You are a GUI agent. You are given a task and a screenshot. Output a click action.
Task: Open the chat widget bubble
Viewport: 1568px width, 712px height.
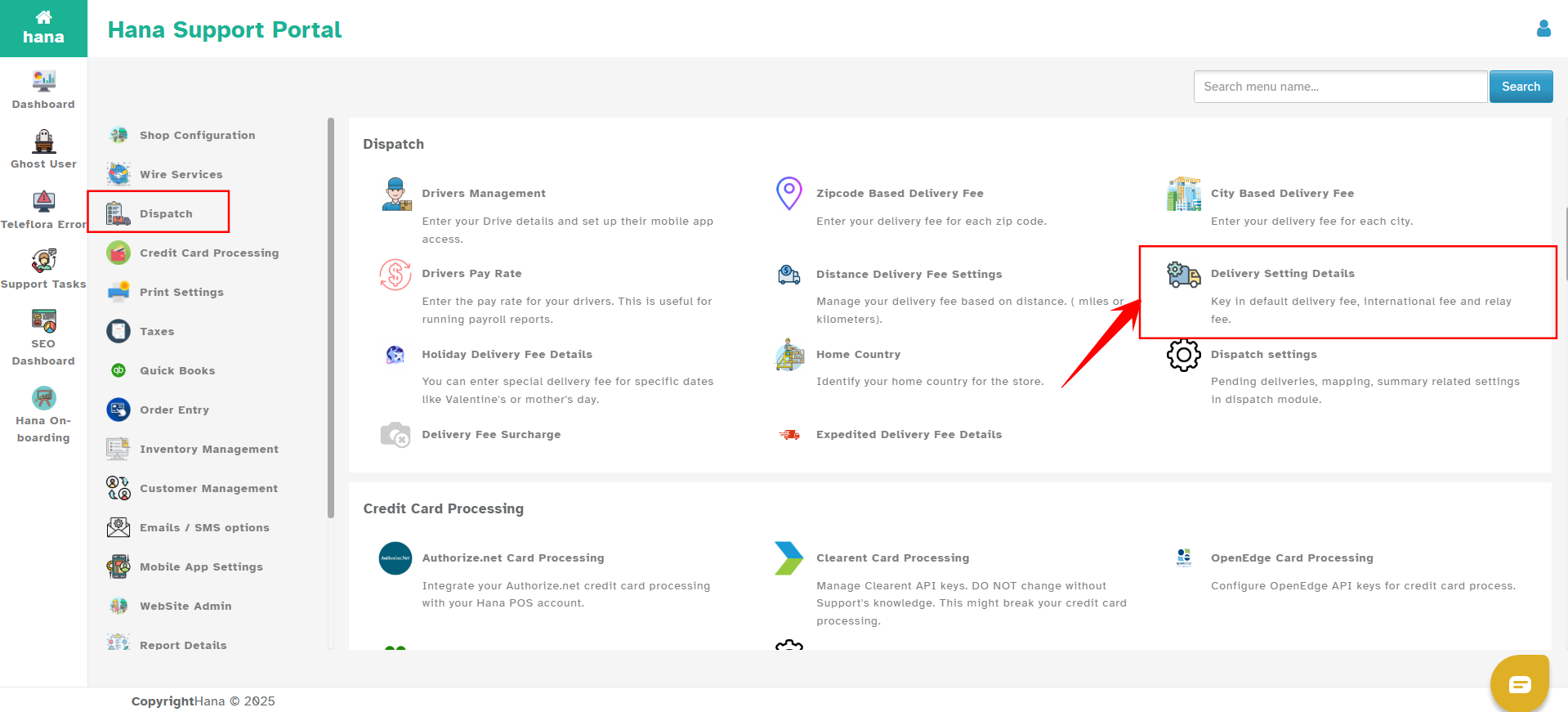(1519, 683)
